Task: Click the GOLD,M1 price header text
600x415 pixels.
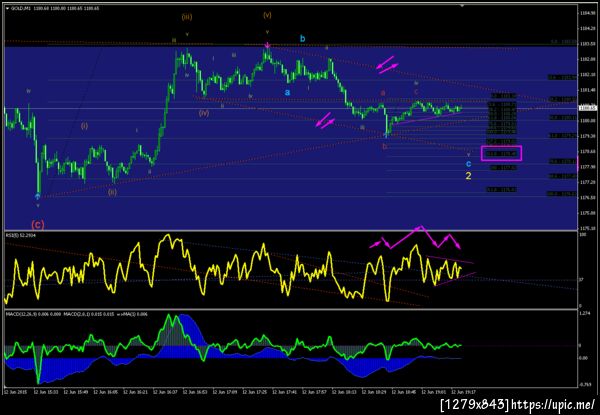Action: click(55, 8)
